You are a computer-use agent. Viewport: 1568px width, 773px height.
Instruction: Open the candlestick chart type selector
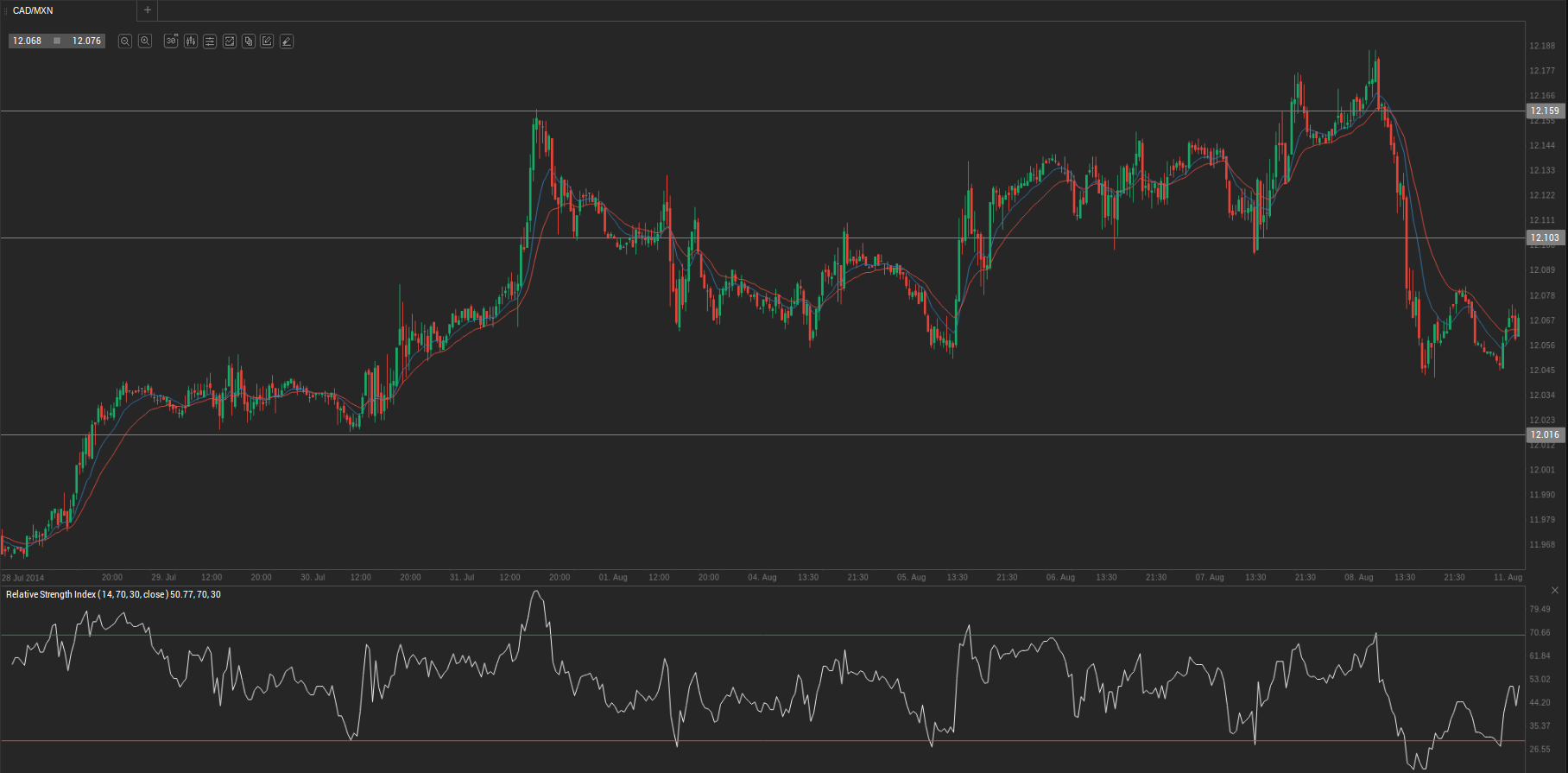(191, 41)
